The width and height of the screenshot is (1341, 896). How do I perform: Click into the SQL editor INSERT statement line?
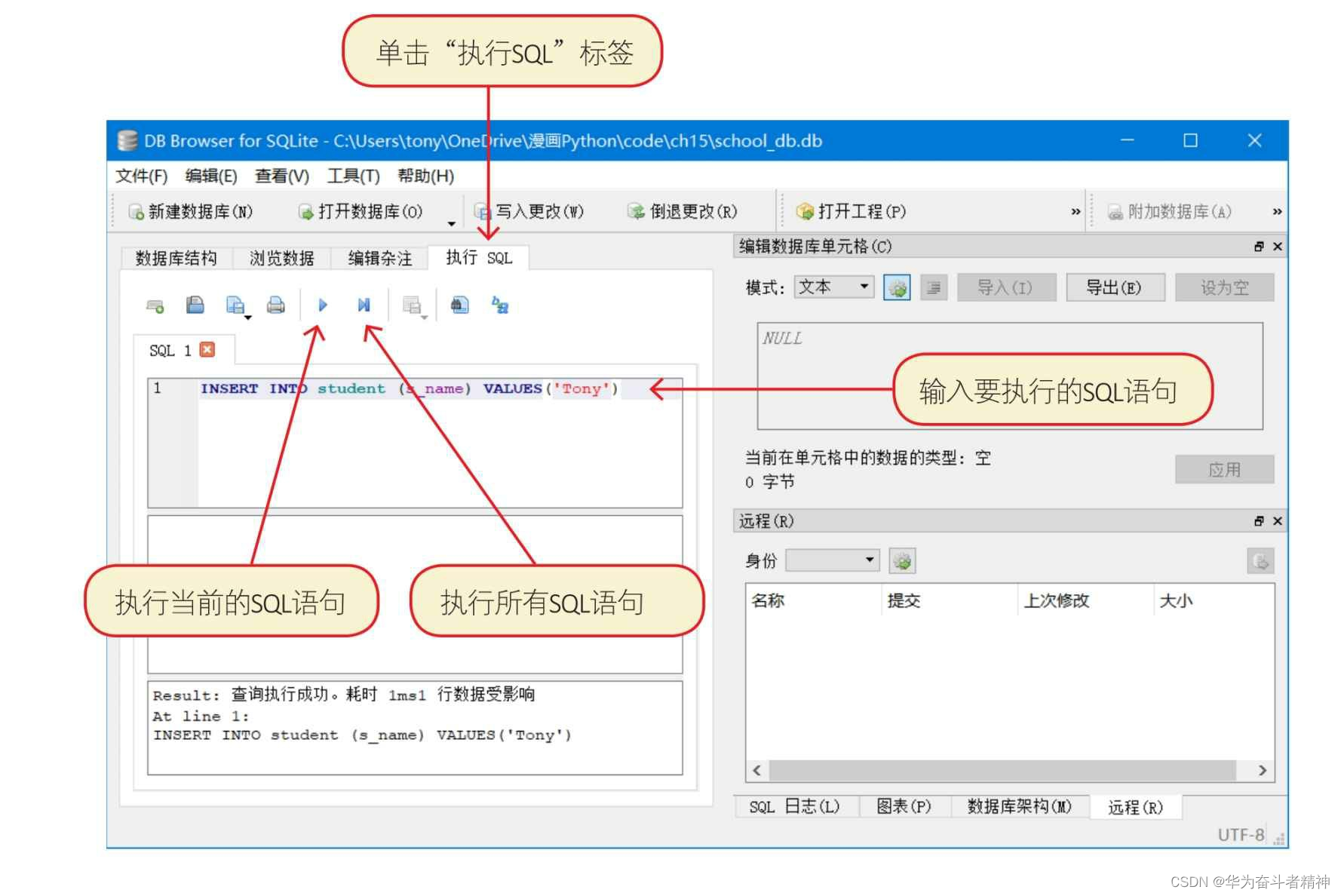[409, 388]
